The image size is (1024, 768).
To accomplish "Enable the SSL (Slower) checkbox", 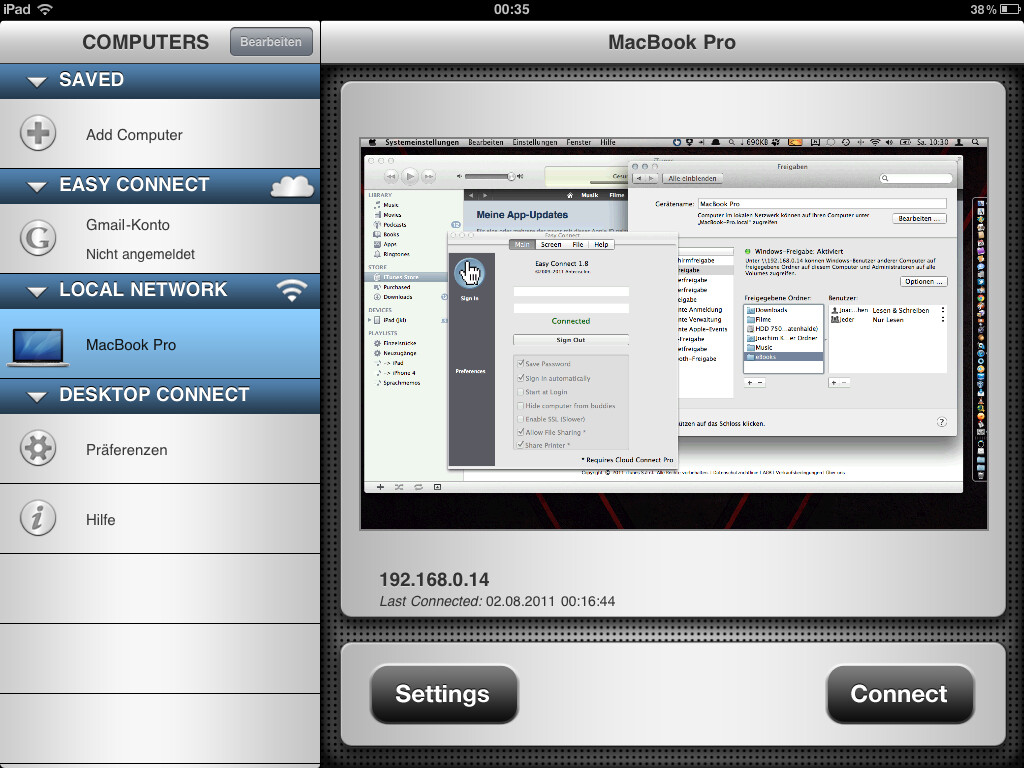I will [x=521, y=418].
